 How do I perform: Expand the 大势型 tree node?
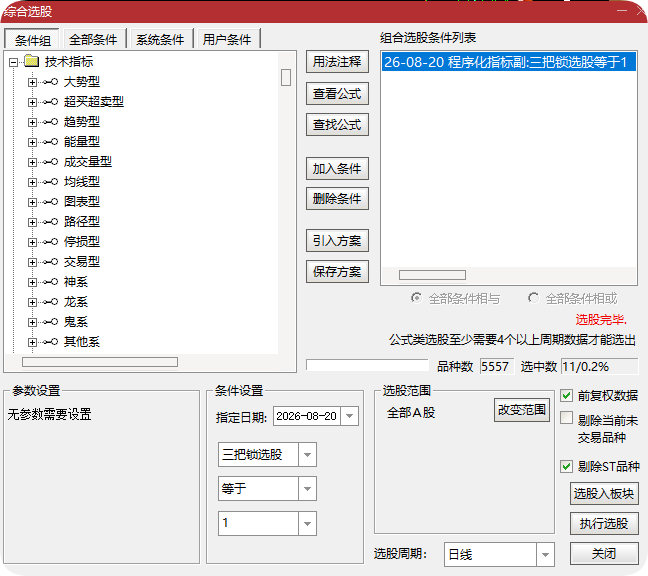pos(32,82)
